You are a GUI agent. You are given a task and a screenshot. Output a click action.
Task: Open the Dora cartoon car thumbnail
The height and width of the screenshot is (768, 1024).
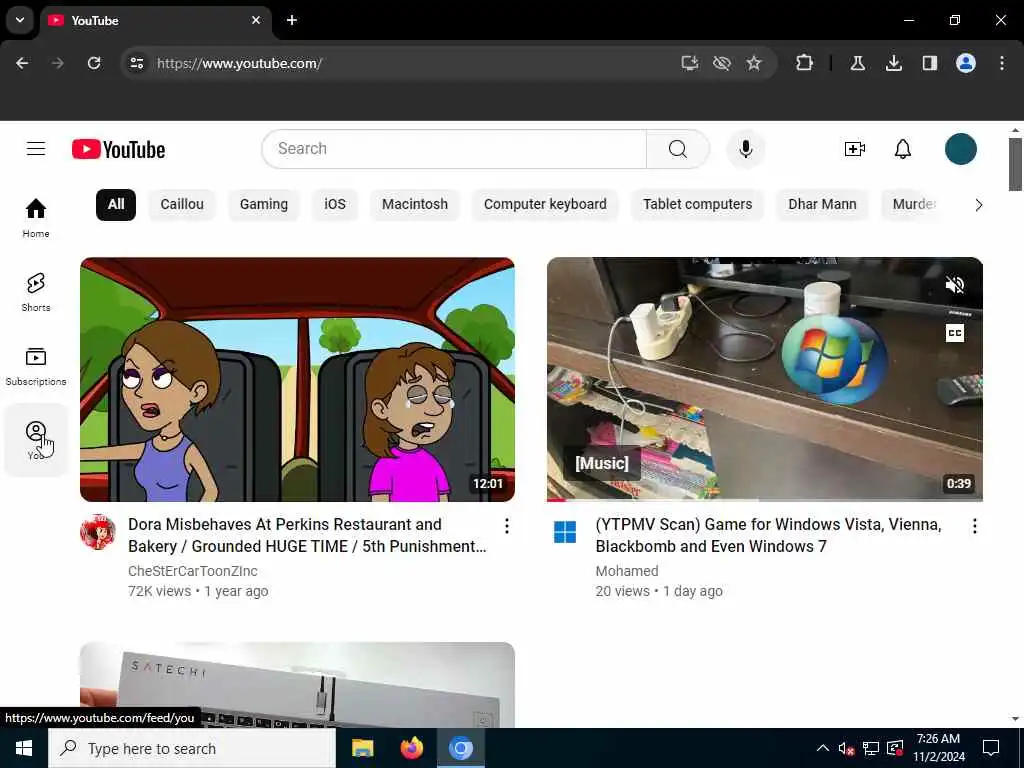click(x=297, y=379)
